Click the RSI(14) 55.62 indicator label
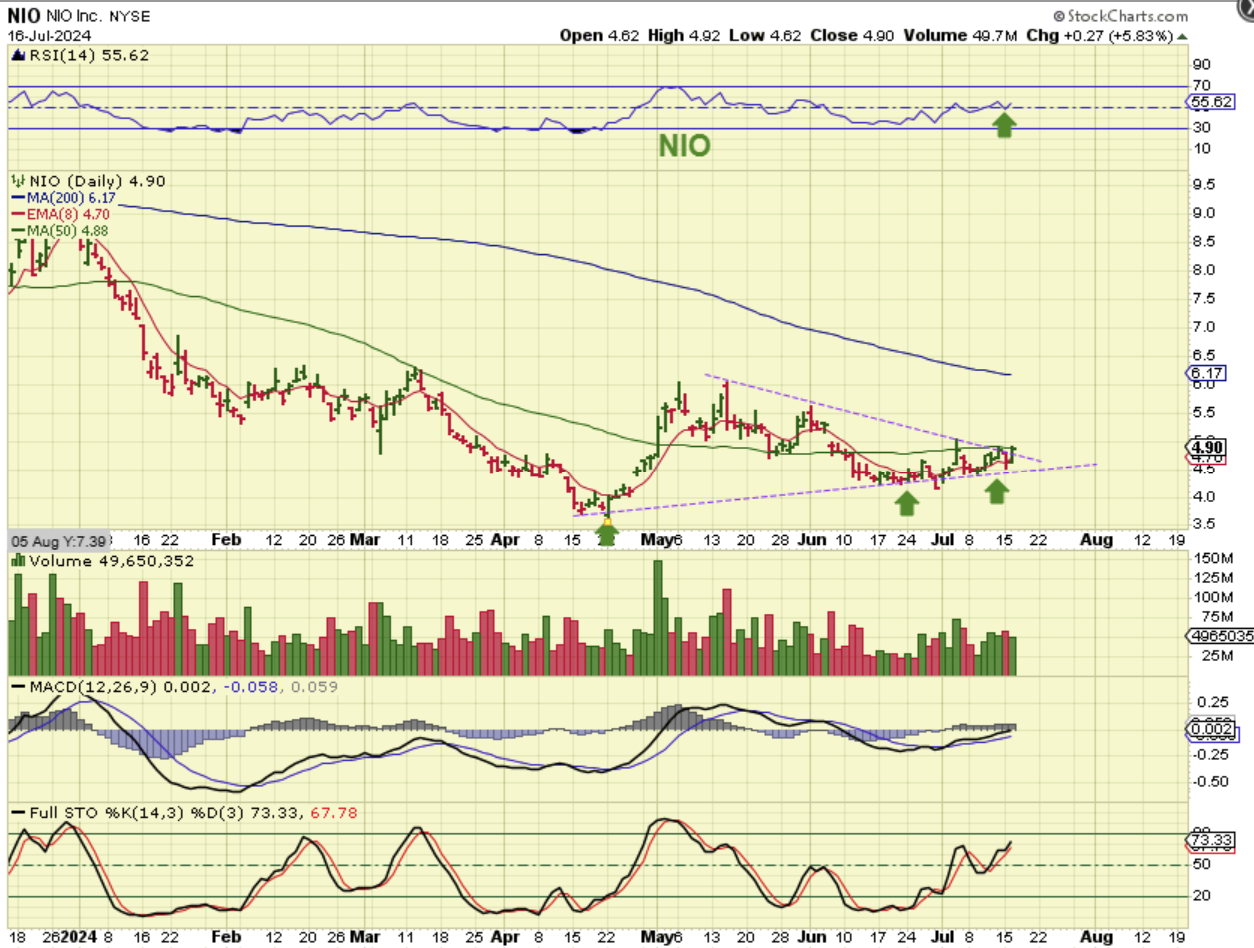The height and width of the screenshot is (948, 1254). coord(89,56)
